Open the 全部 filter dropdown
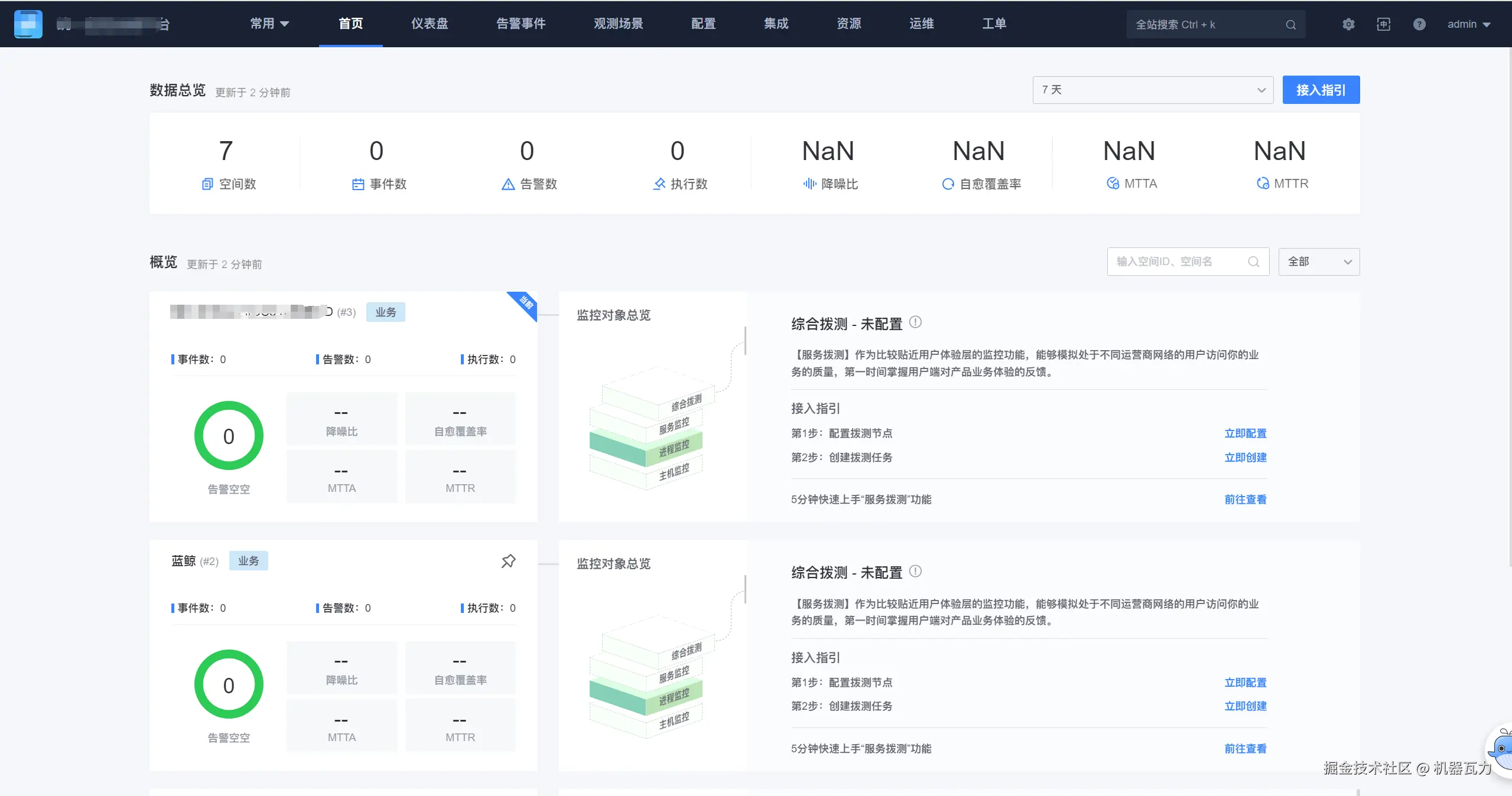Viewport: 1512px width, 796px height. click(x=1319, y=262)
